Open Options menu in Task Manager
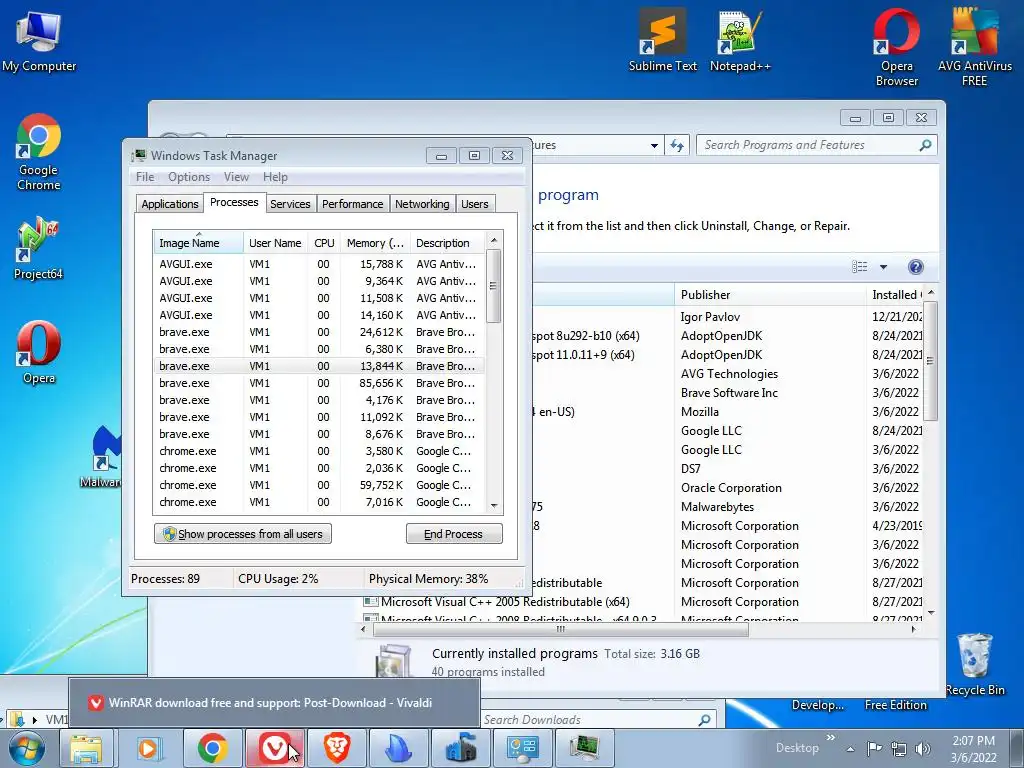1024x768 pixels. (189, 177)
